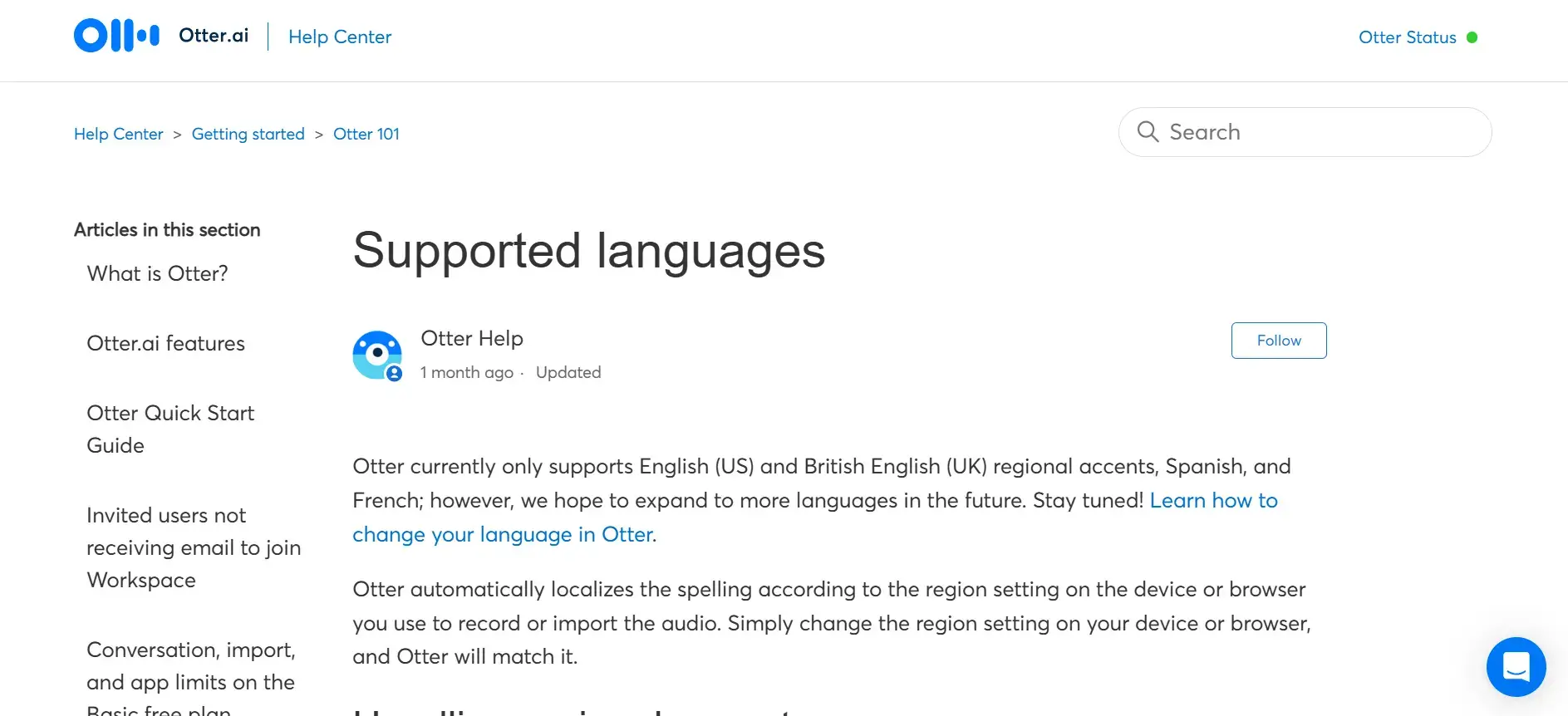Open the chat support widget

[1516, 666]
